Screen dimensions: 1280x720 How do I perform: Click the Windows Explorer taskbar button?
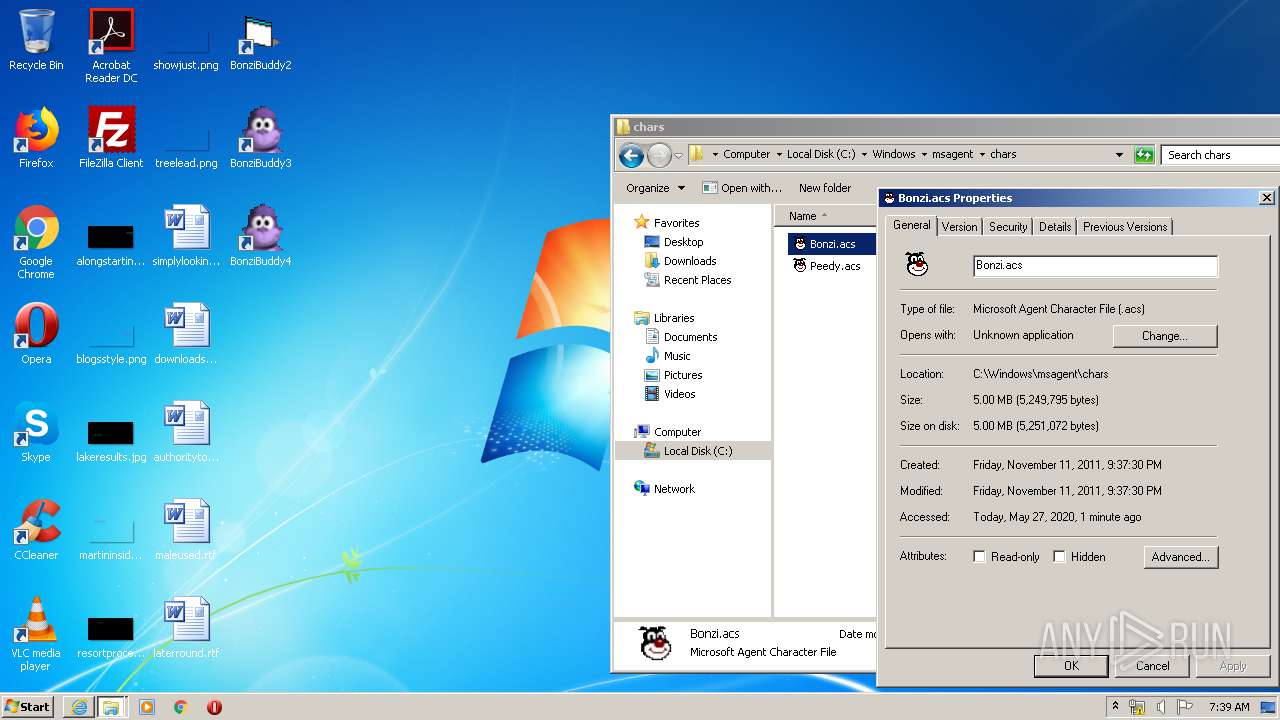(x=111, y=707)
